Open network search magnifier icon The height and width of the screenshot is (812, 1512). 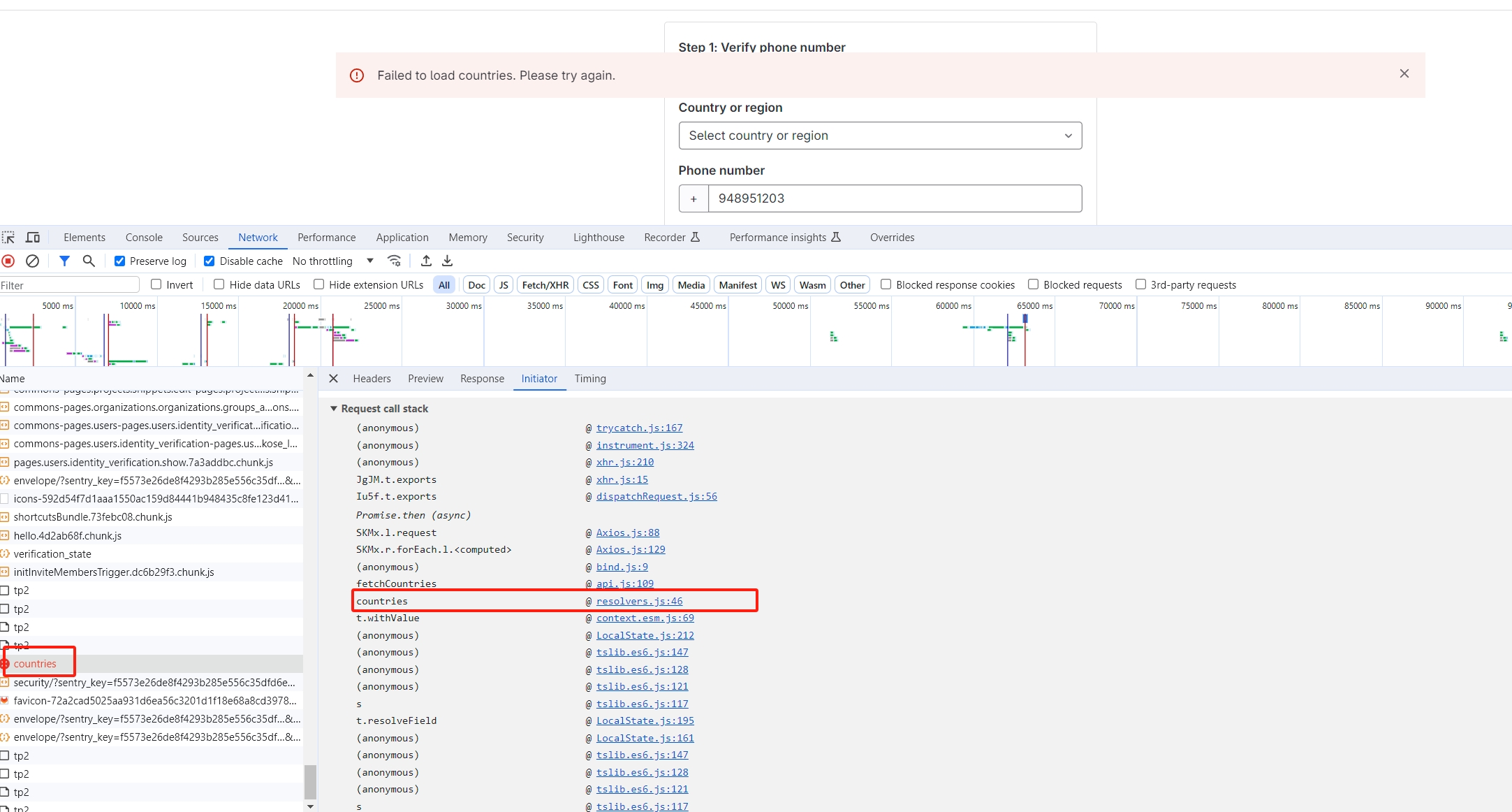pyautogui.click(x=89, y=261)
